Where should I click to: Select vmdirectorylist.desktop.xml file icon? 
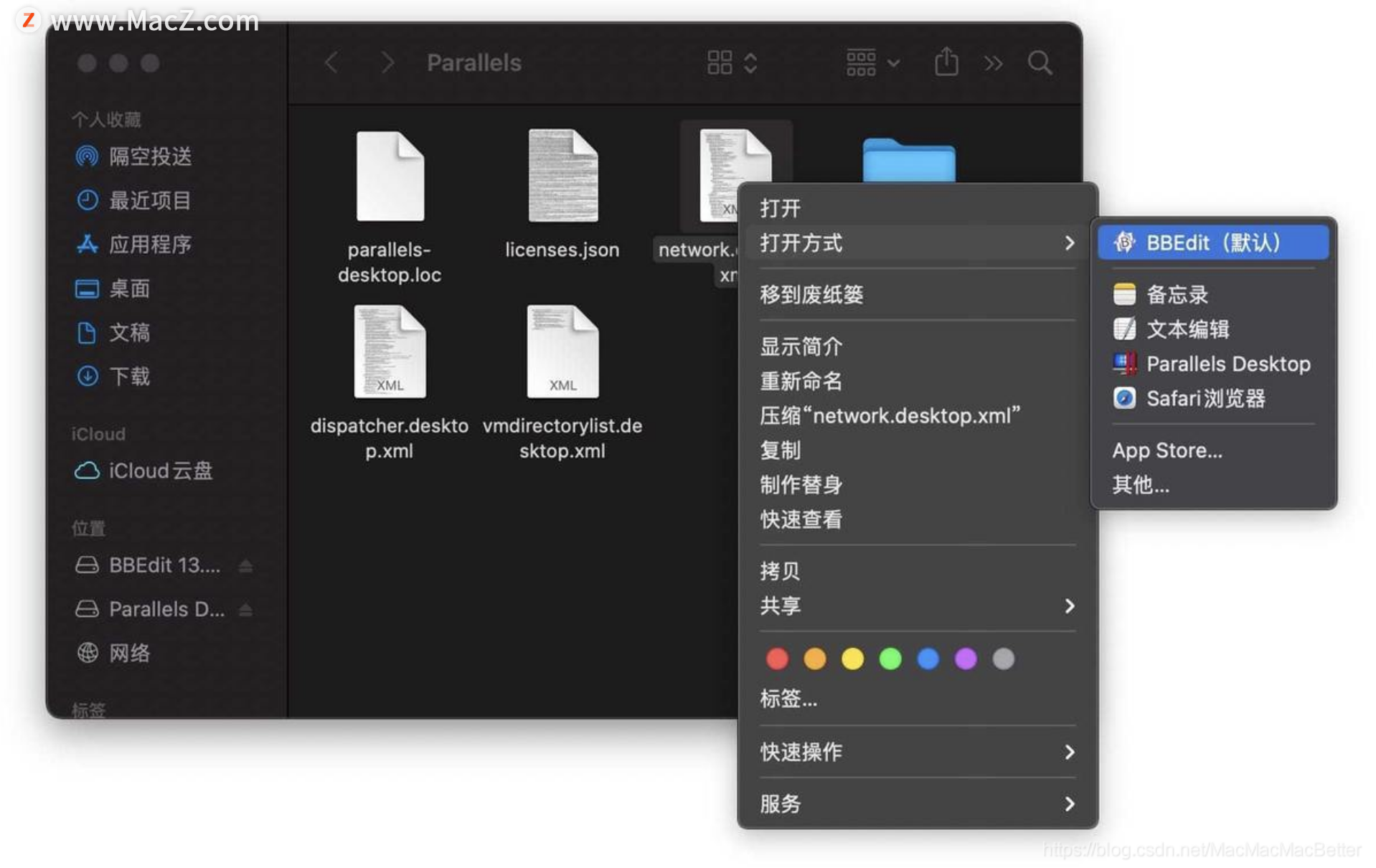click(562, 352)
